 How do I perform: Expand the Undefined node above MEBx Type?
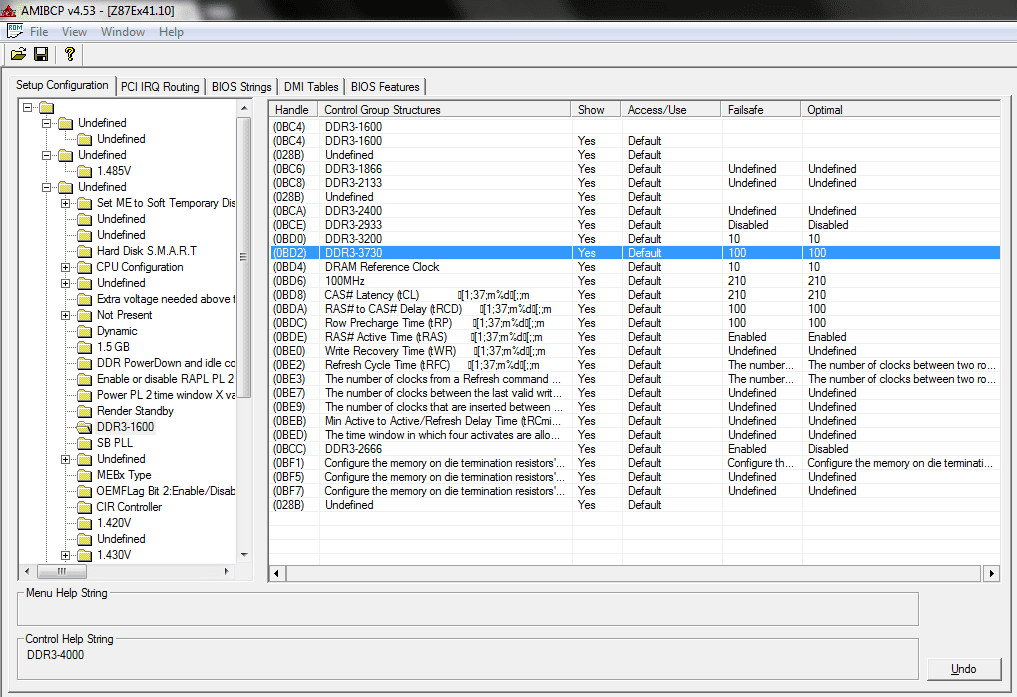(x=65, y=459)
